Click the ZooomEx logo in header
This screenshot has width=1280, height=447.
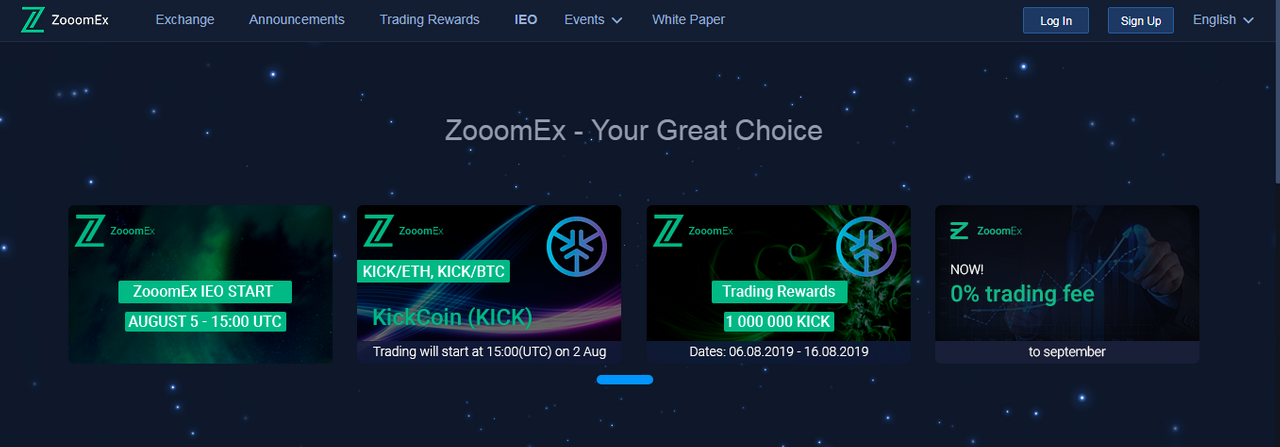(x=64, y=20)
